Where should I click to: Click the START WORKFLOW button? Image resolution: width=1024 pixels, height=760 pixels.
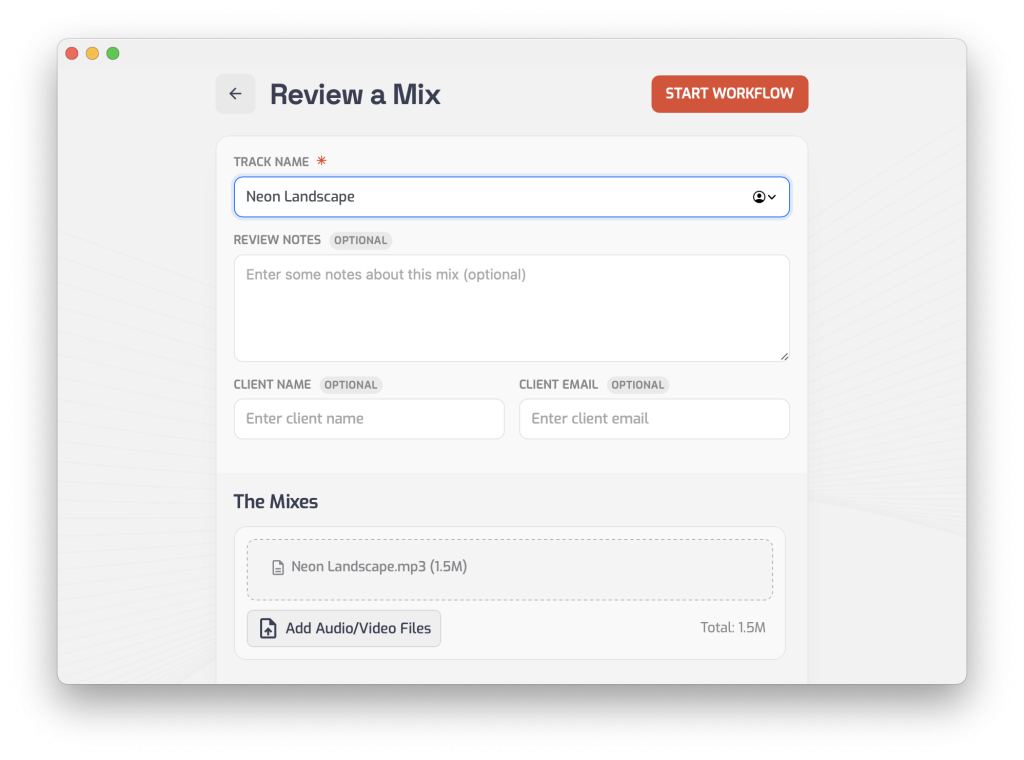(729, 94)
